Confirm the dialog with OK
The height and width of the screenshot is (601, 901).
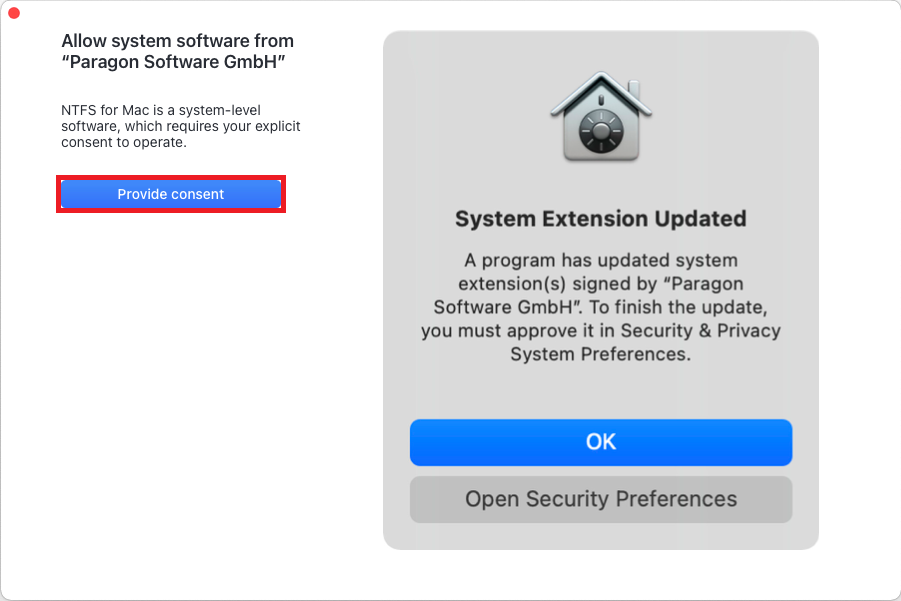[600, 442]
